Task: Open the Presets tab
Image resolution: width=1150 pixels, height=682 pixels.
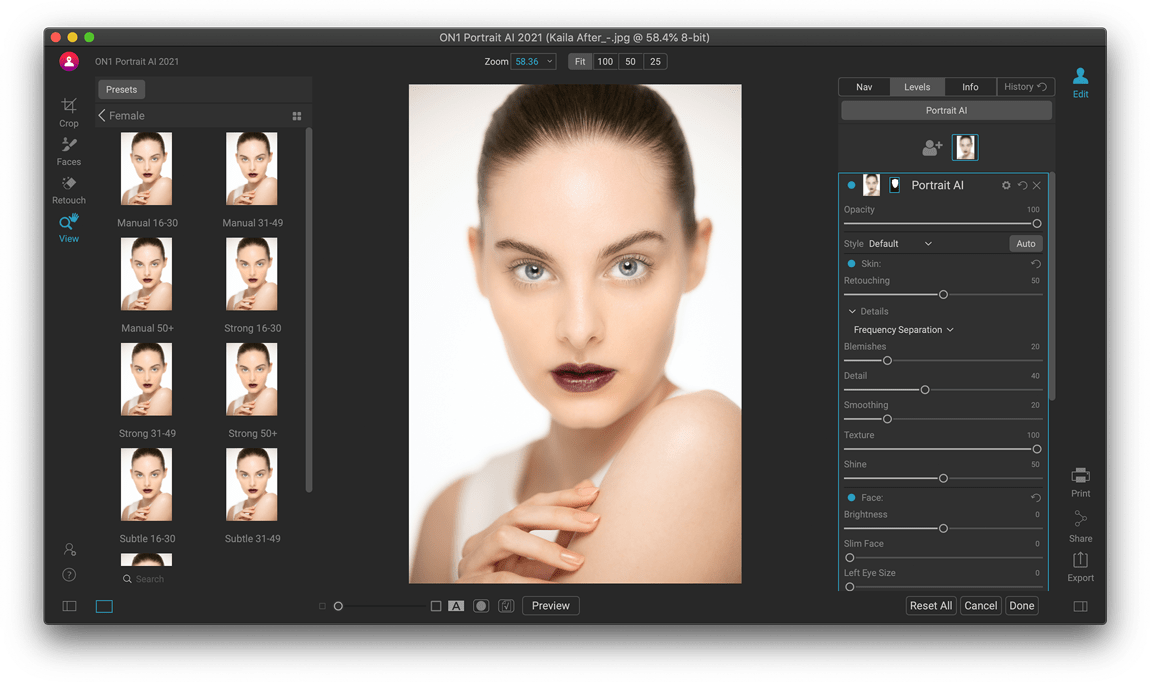Action: tap(121, 89)
